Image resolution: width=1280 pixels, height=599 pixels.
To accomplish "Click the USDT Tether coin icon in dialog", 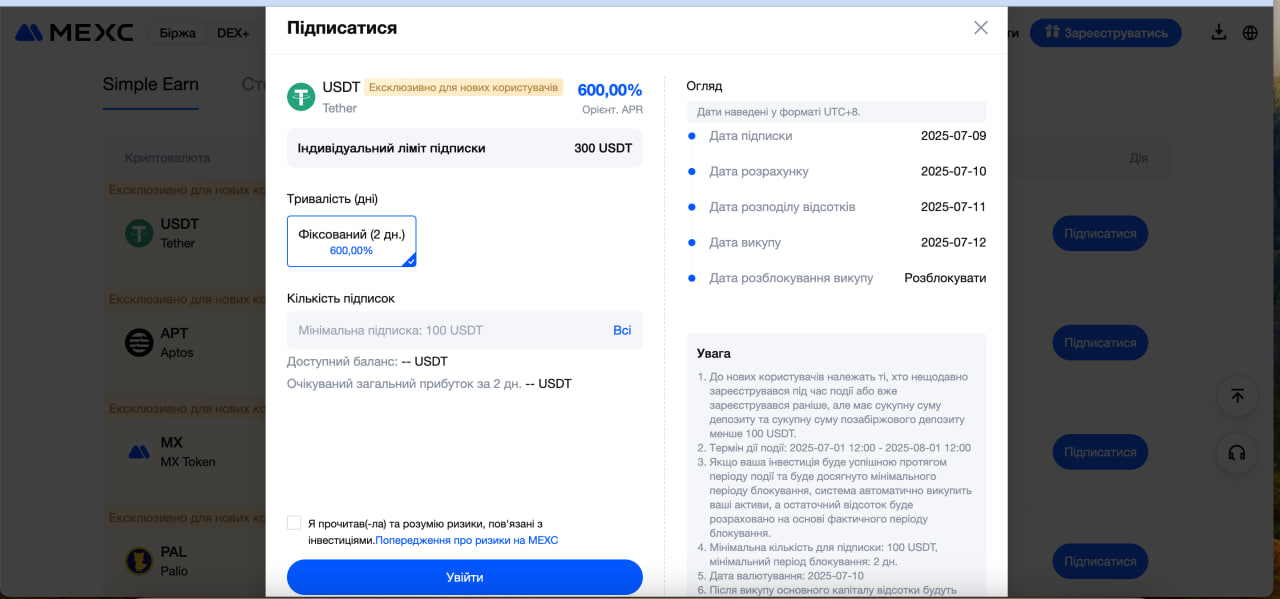I will pos(301,97).
